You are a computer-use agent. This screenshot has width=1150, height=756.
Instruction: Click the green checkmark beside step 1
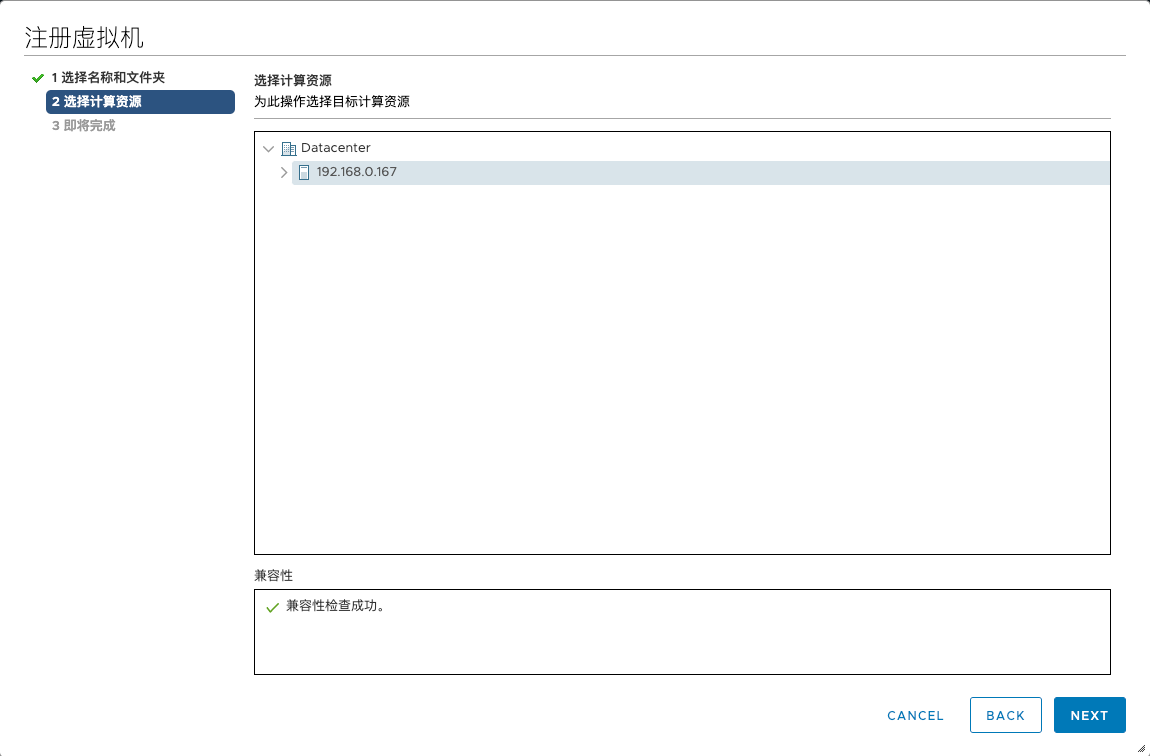pyautogui.click(x=38, y=78)
